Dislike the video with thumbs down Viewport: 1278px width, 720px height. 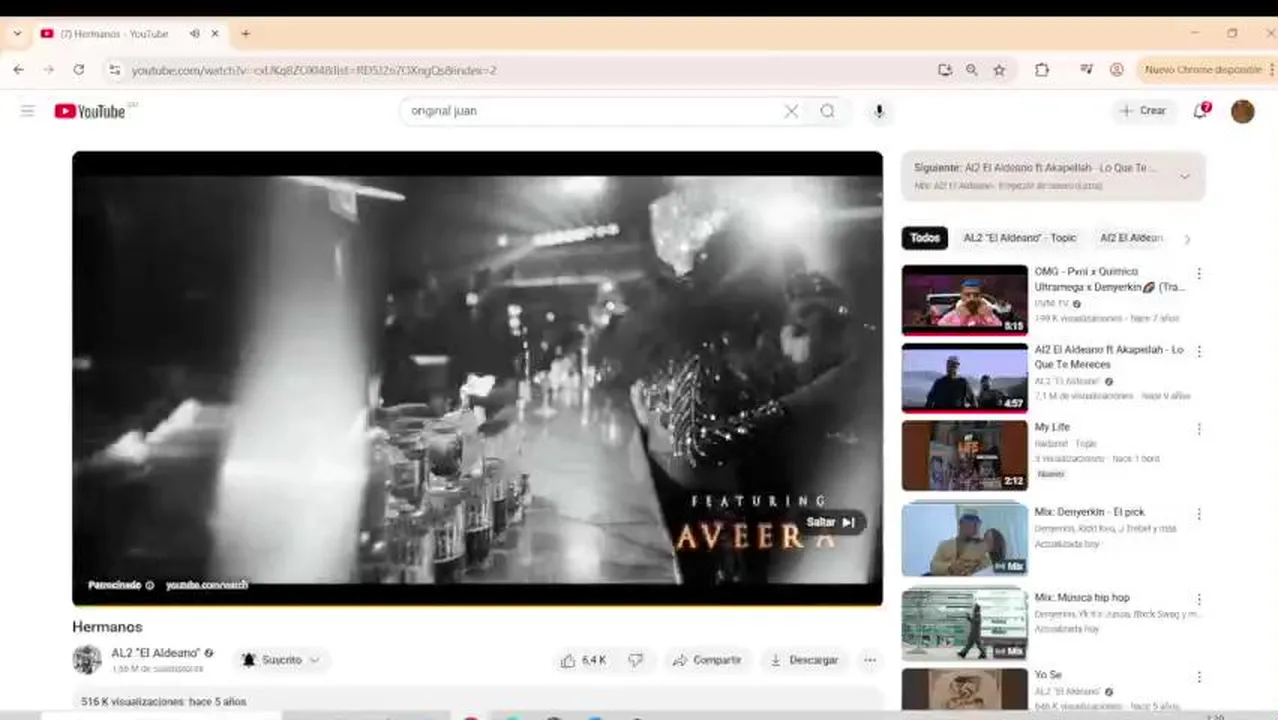[635, 660]
